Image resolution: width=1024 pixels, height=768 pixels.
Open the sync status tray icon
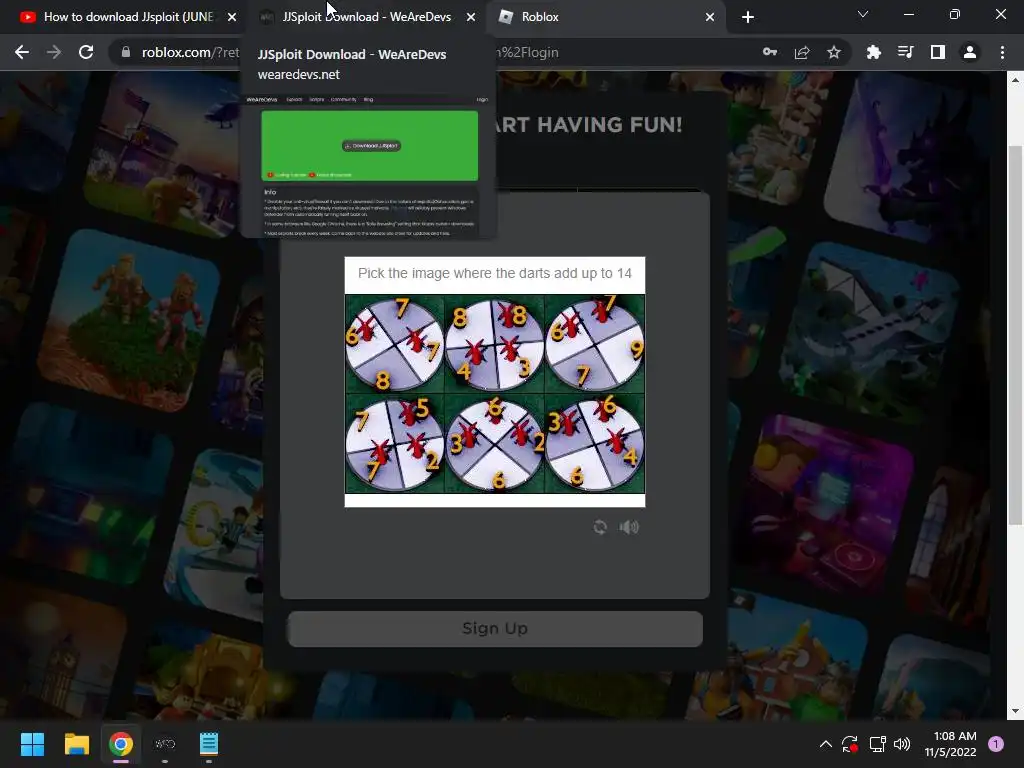[850, 744]
